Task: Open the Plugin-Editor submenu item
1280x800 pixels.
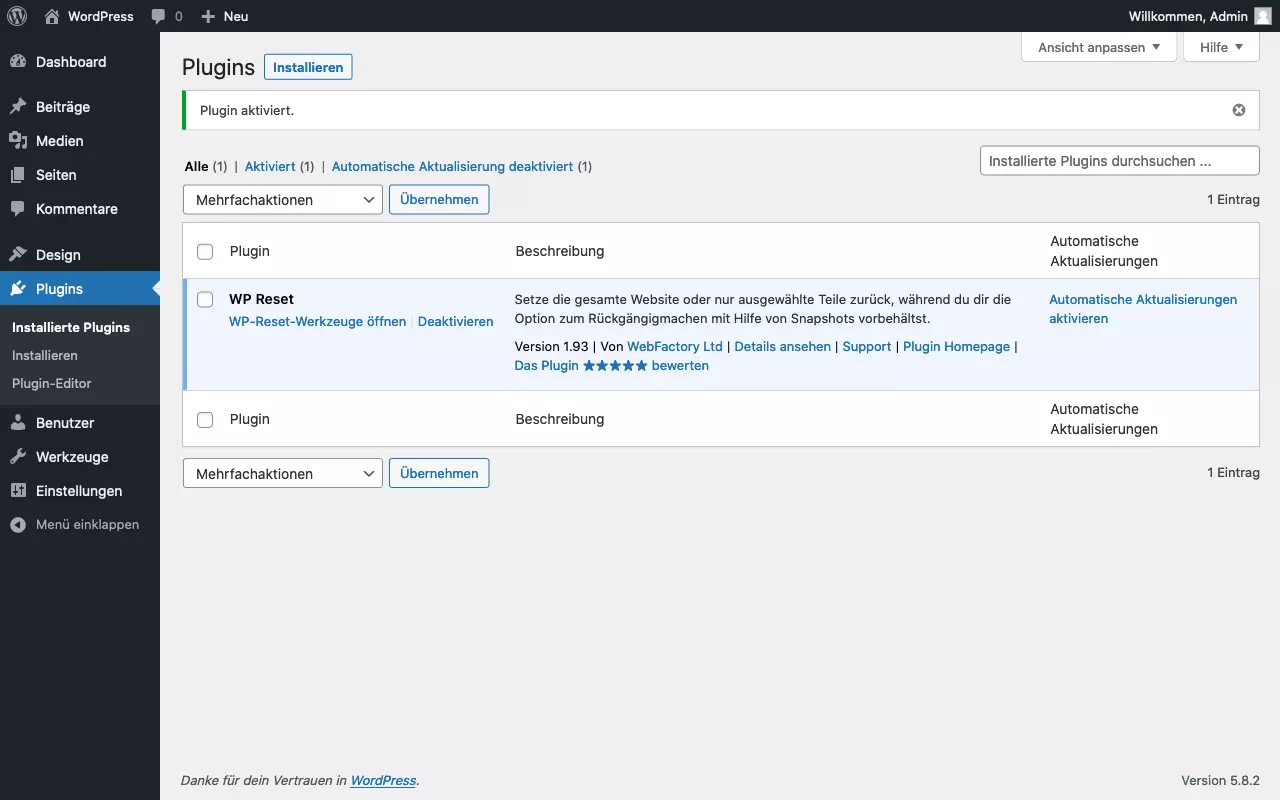Action: tap(52, 383)
